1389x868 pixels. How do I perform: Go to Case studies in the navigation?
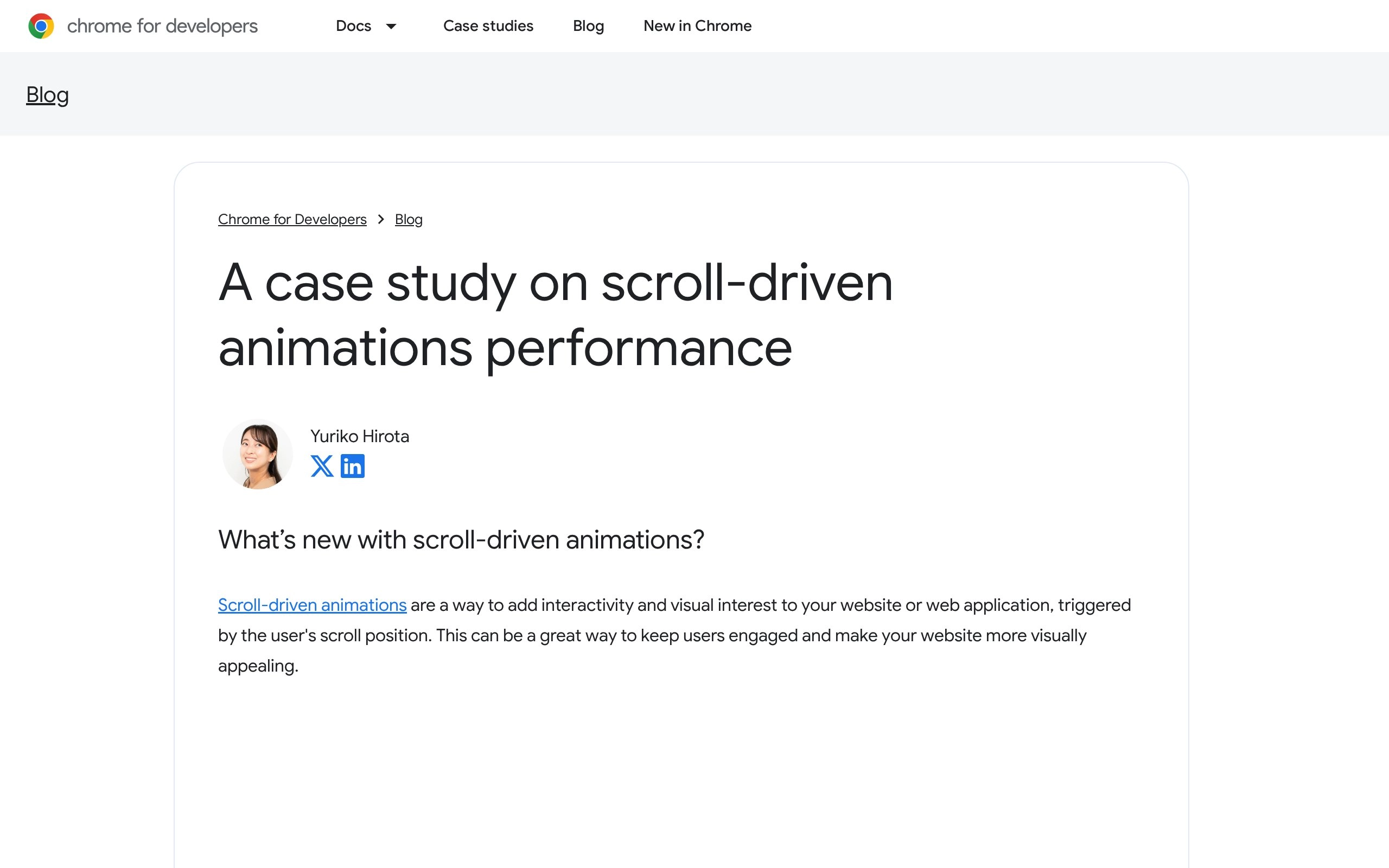(x=488, y=26)
